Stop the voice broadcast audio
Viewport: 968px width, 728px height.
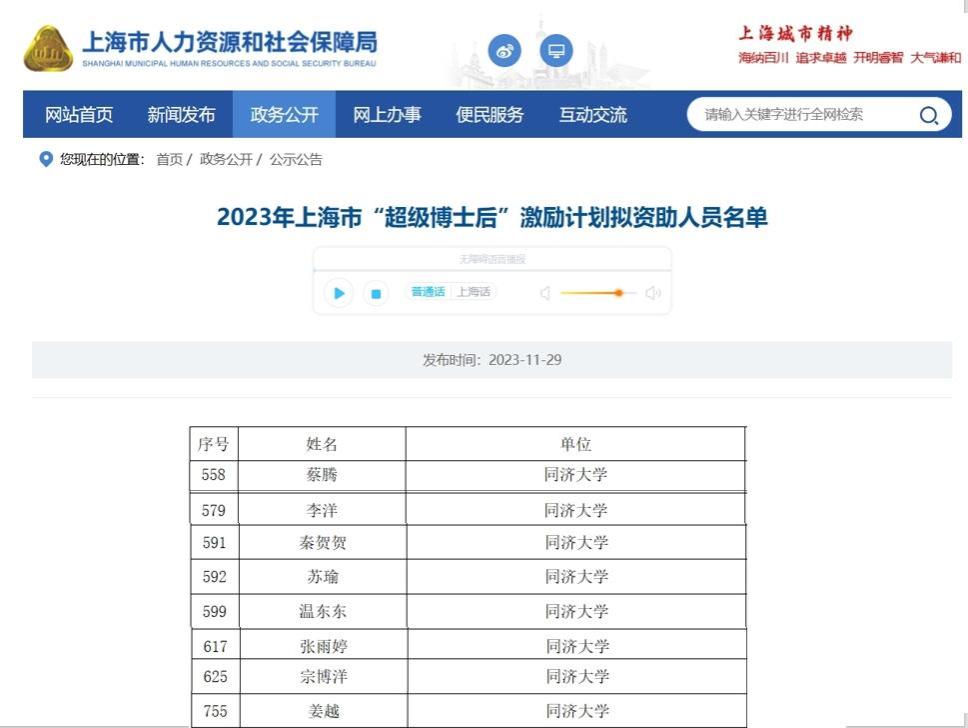[x=376, y=293]
